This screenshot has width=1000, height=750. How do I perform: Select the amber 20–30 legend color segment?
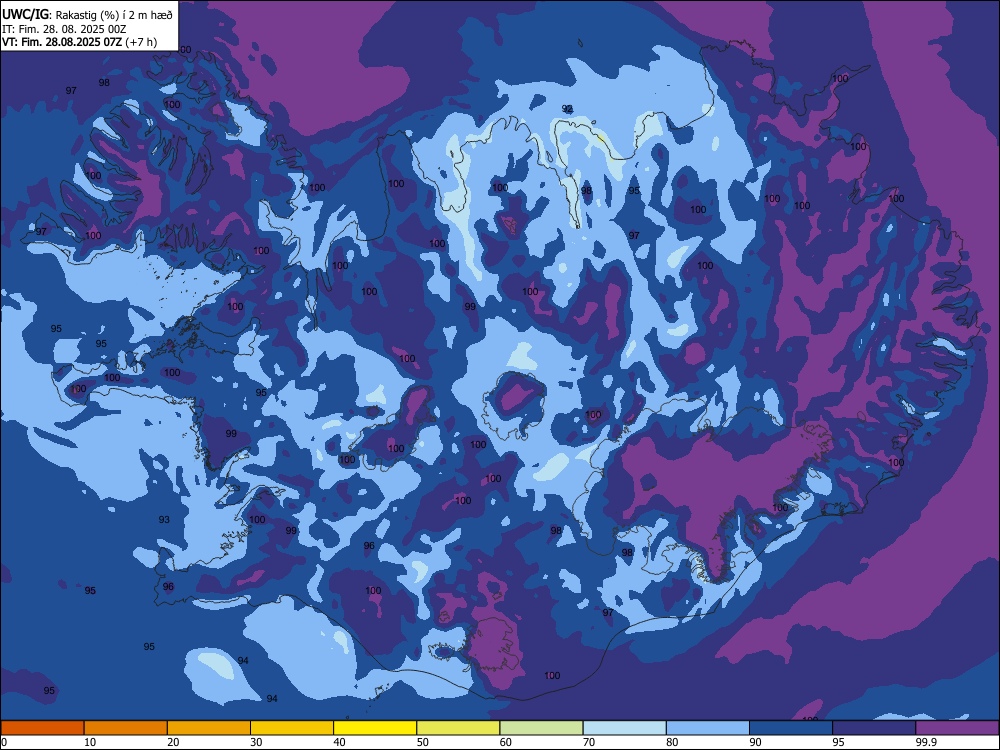(x=209, y=728)
